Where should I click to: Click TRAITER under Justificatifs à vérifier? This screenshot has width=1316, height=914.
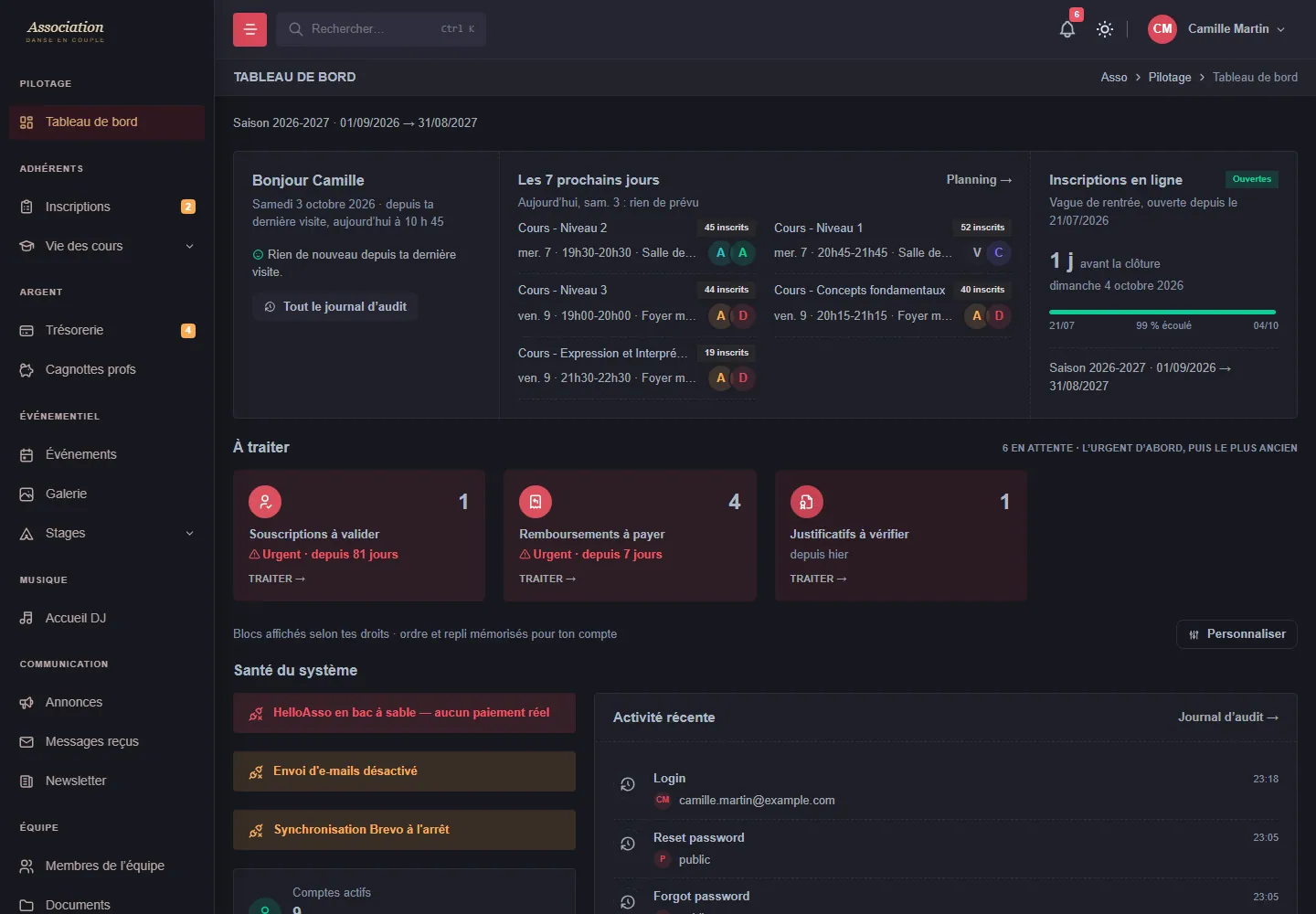(x=819, y=579)
